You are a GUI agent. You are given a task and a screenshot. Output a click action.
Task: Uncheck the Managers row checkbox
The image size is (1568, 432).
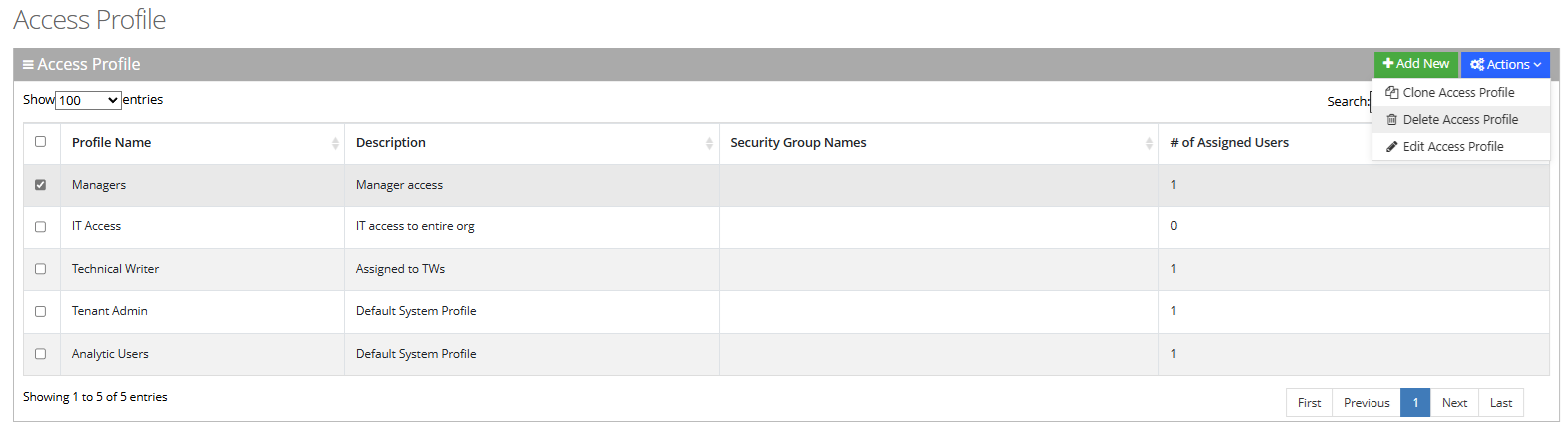pos(40,185)
